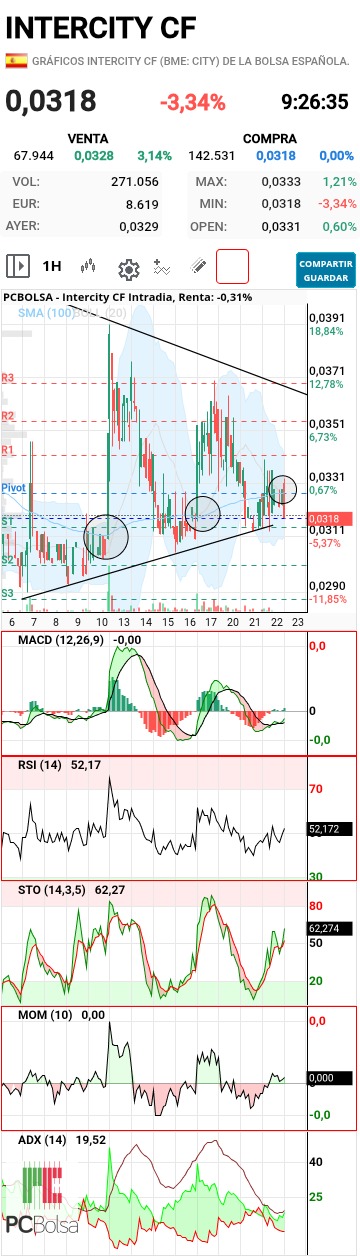Viewport: 360px width, 1256px height.
Task: Click the INTERCITY CF title
Action: tap(101, 27)
